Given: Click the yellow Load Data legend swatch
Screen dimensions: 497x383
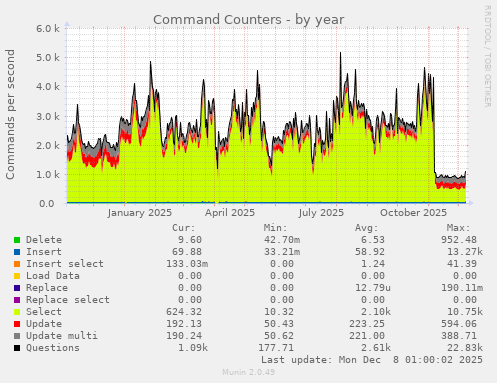Looking at the screenshot, I should (17, 276).
